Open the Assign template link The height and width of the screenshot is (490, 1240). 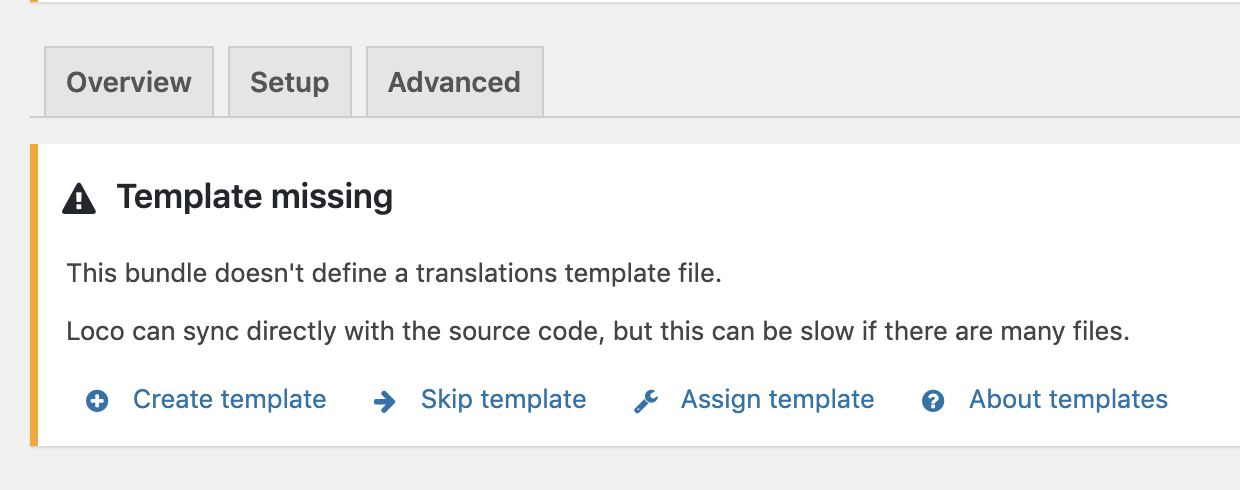(777, 400)
